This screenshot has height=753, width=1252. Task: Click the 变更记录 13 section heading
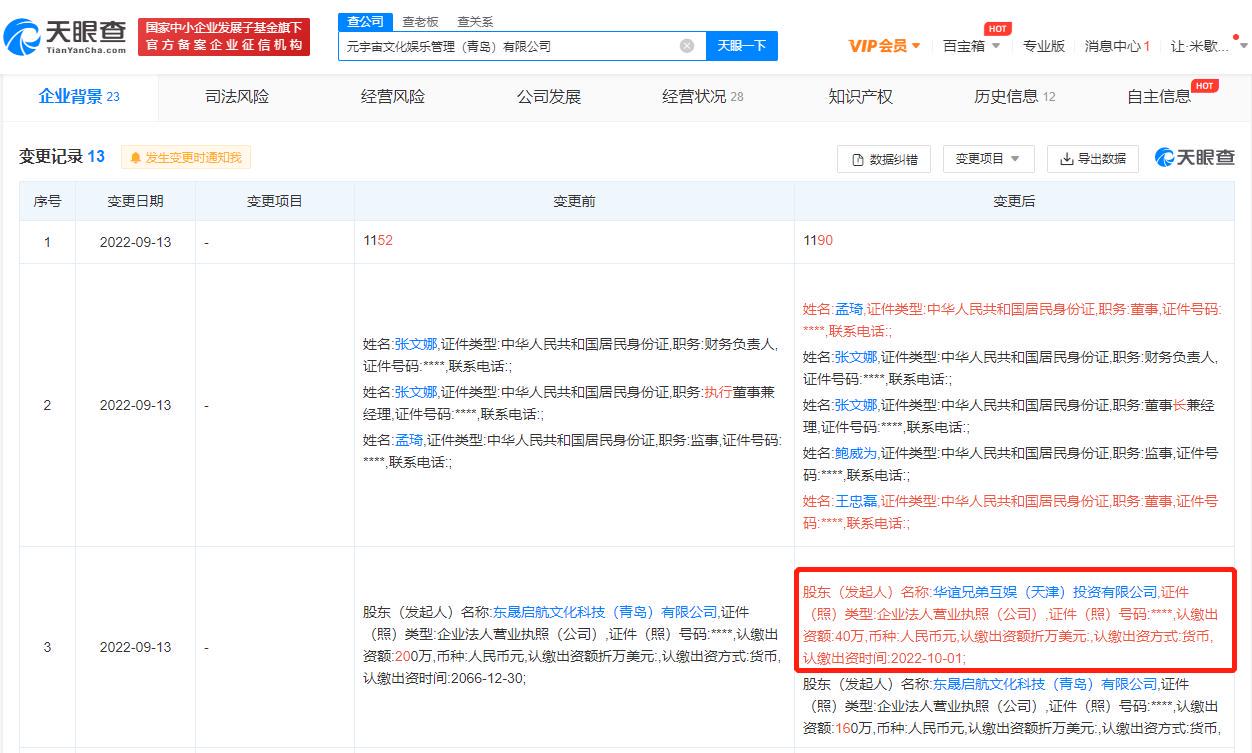(x=62, y=156)
